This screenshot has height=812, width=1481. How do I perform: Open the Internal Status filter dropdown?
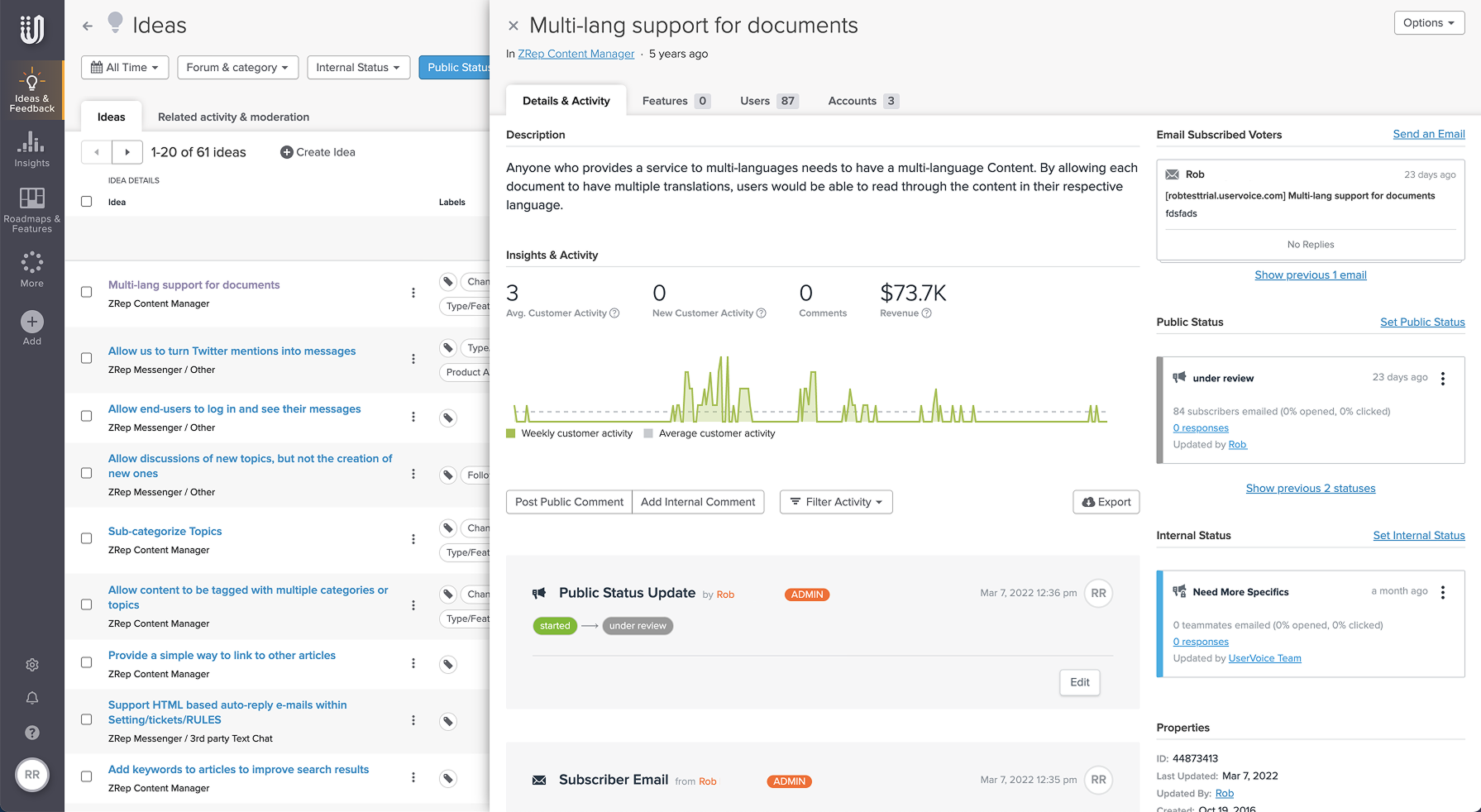pyautogui.click(x=358, y=68)
